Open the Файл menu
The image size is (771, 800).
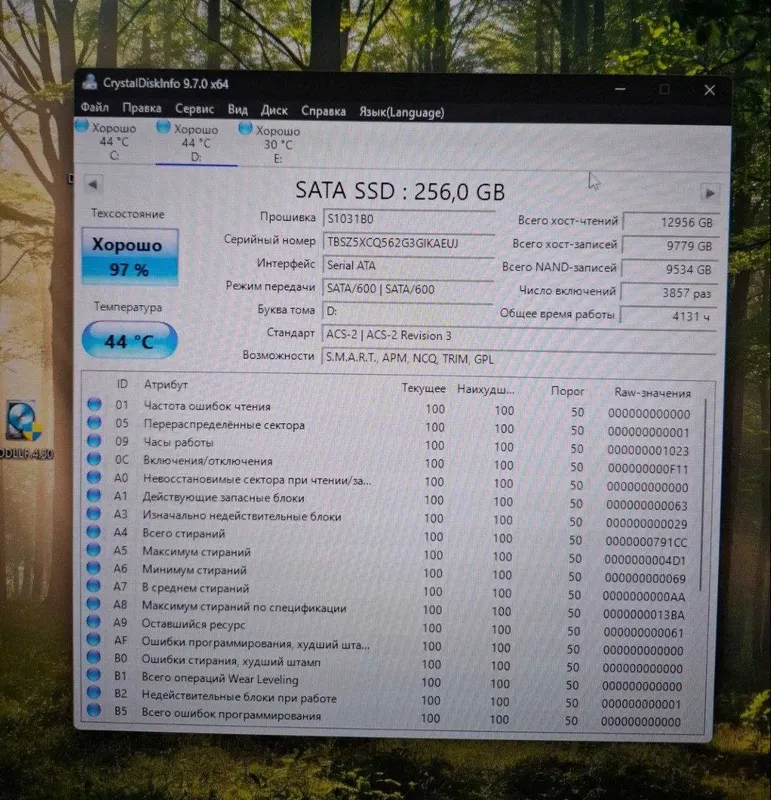pos(95,108)
